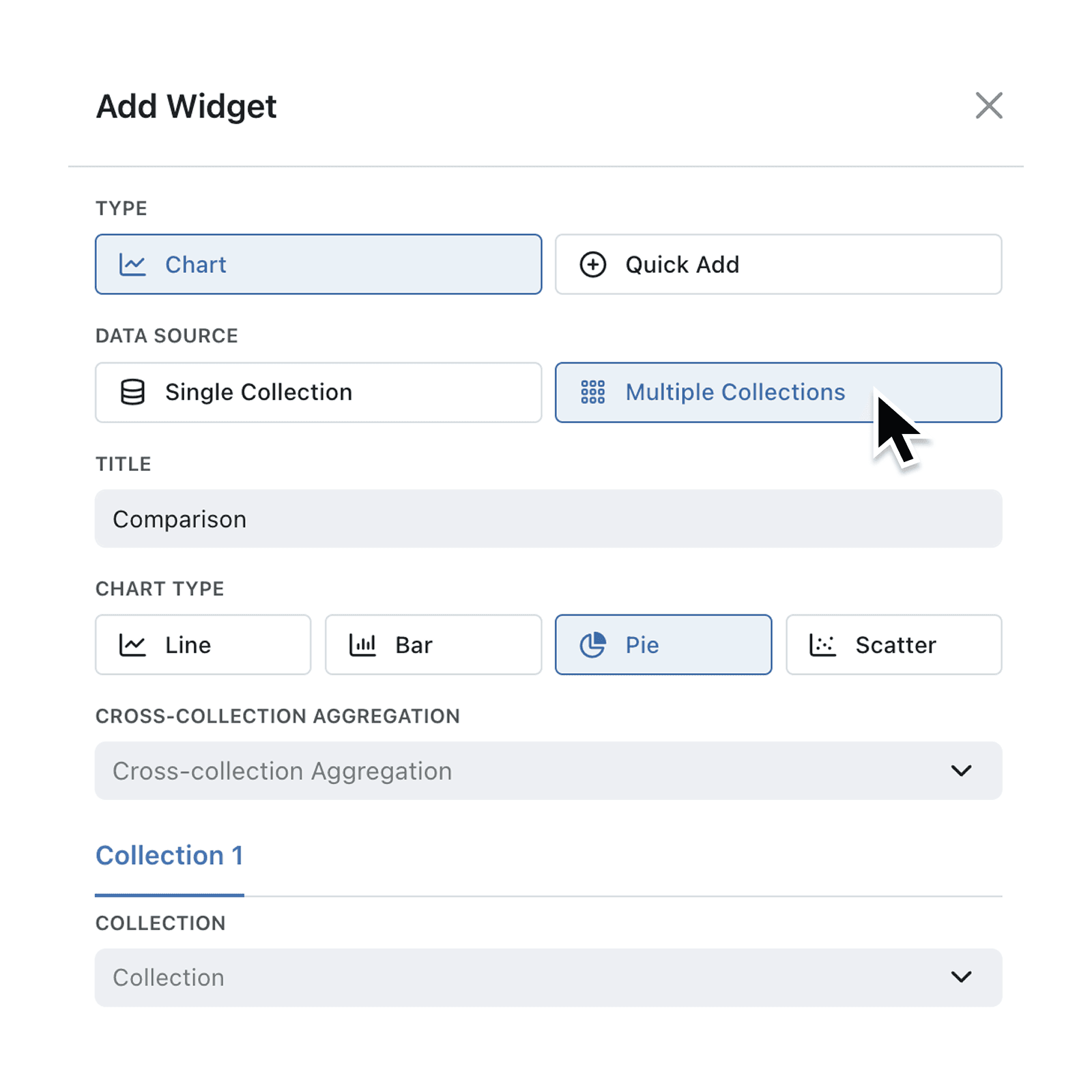Click the scatter plot icon
Screen dimensions: 1092x1092
pyautogui.click(x=822, y=644)
